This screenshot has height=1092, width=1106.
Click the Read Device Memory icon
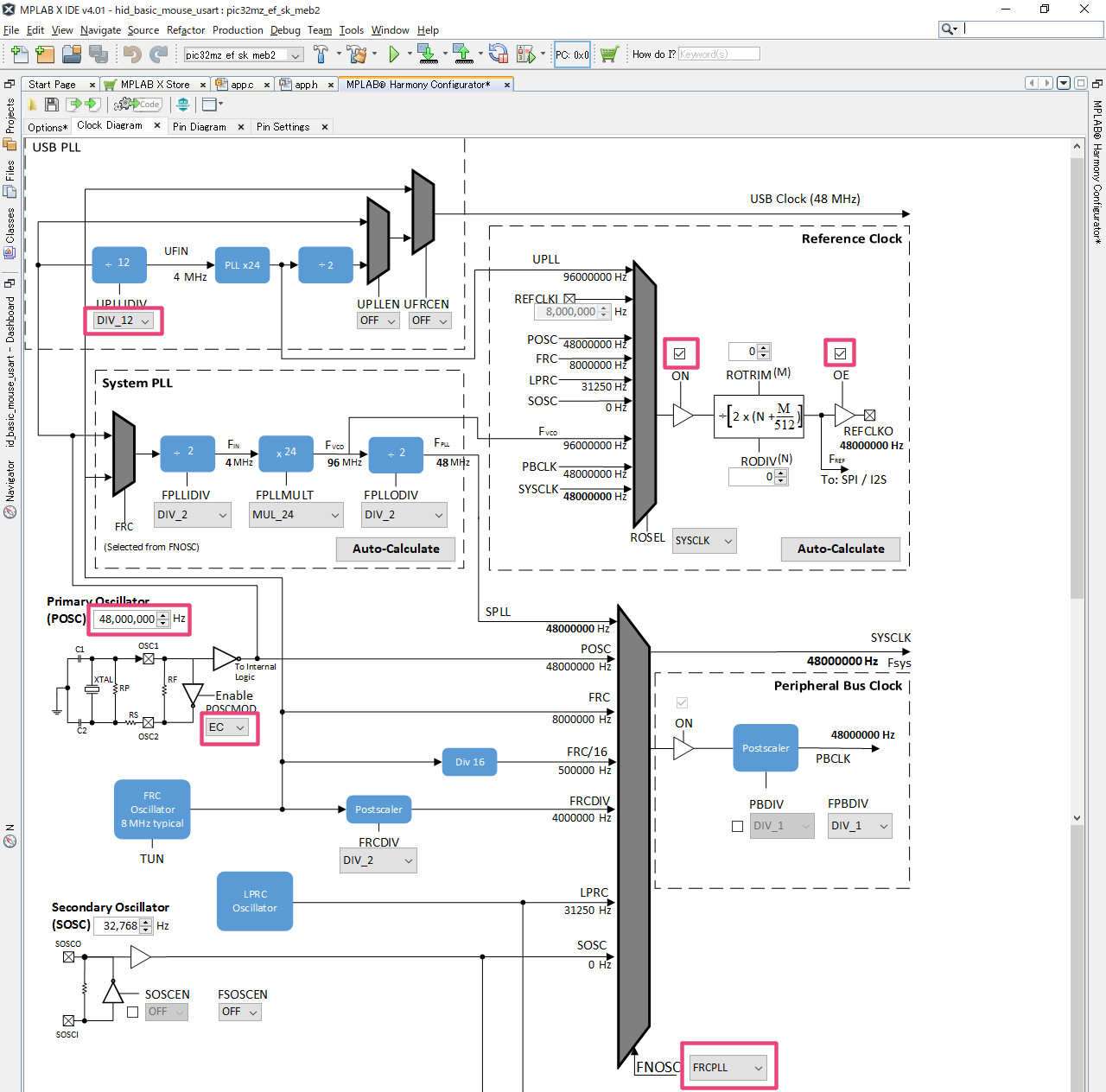pyautogui.click(x=463, y=54)
